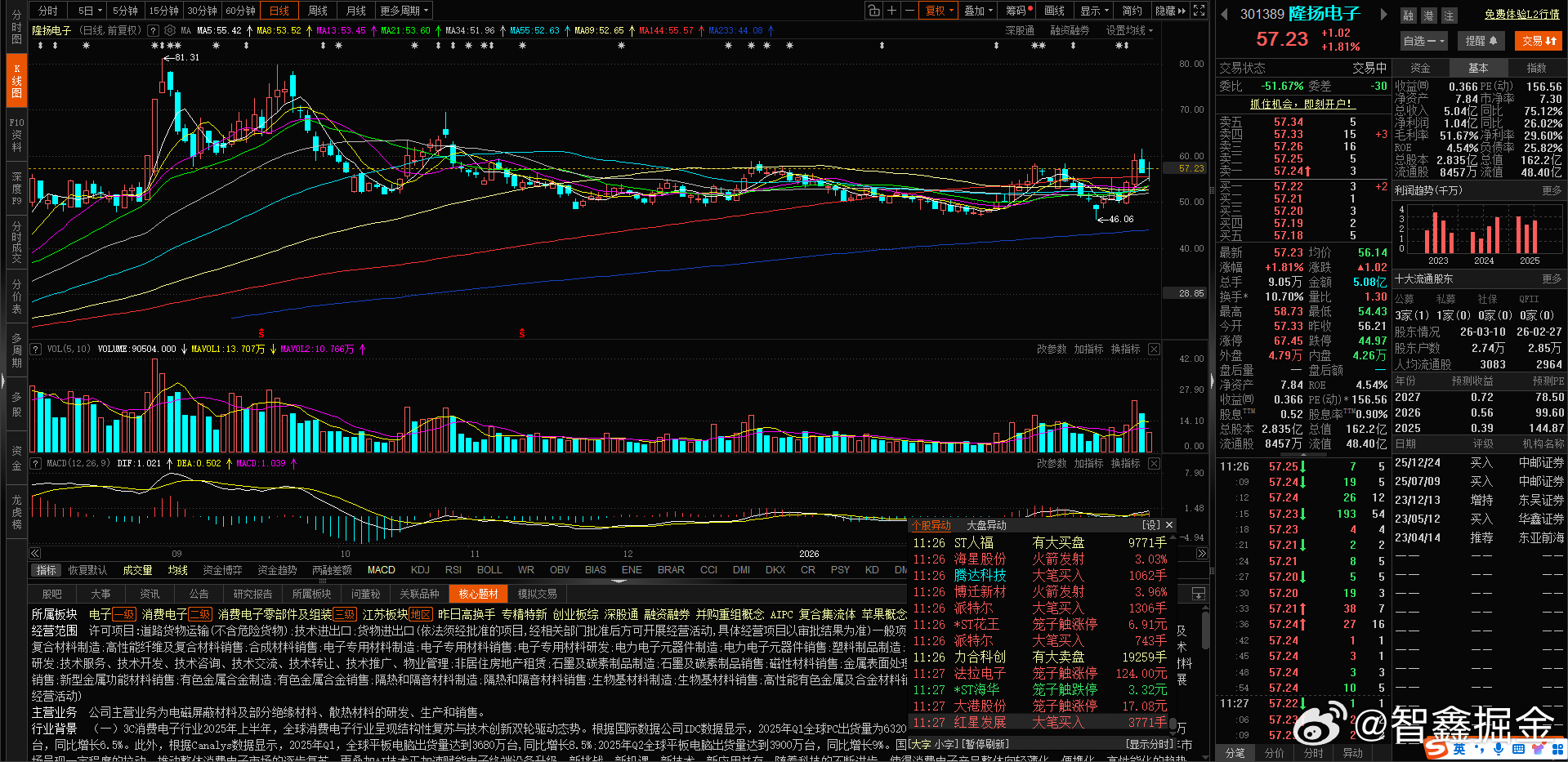The width and height of the screenshot is (1568, 762).
Task: Close the 个股异动 popup panel
Action: point(1169,525)
